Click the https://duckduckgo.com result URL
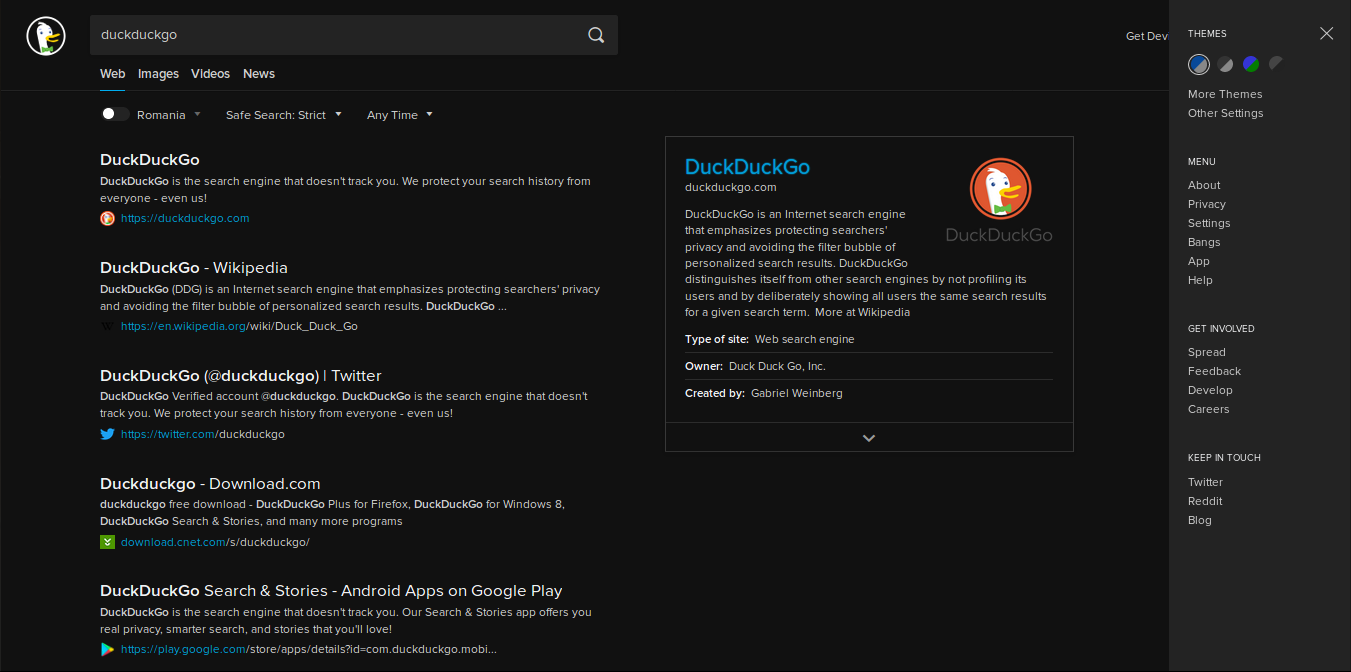 (185, 218)
